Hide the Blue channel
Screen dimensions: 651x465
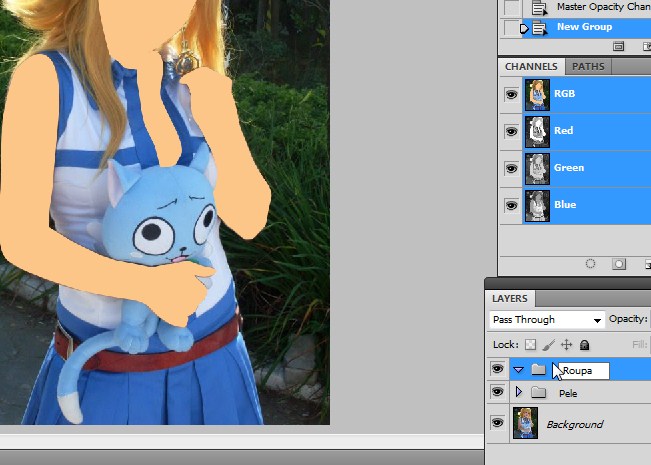pyautogui.click(x=511, y=205)
